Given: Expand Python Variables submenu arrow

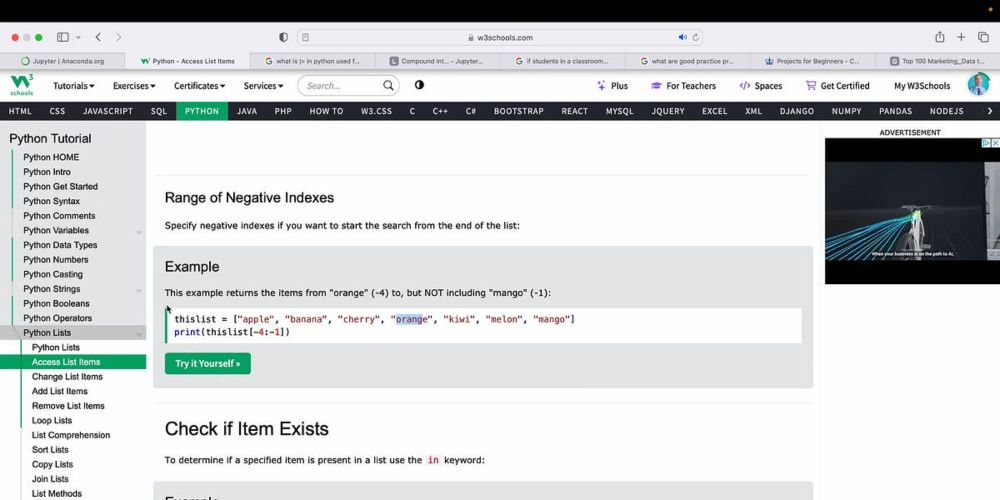Looking at the screenshot, I should [138, 232].
